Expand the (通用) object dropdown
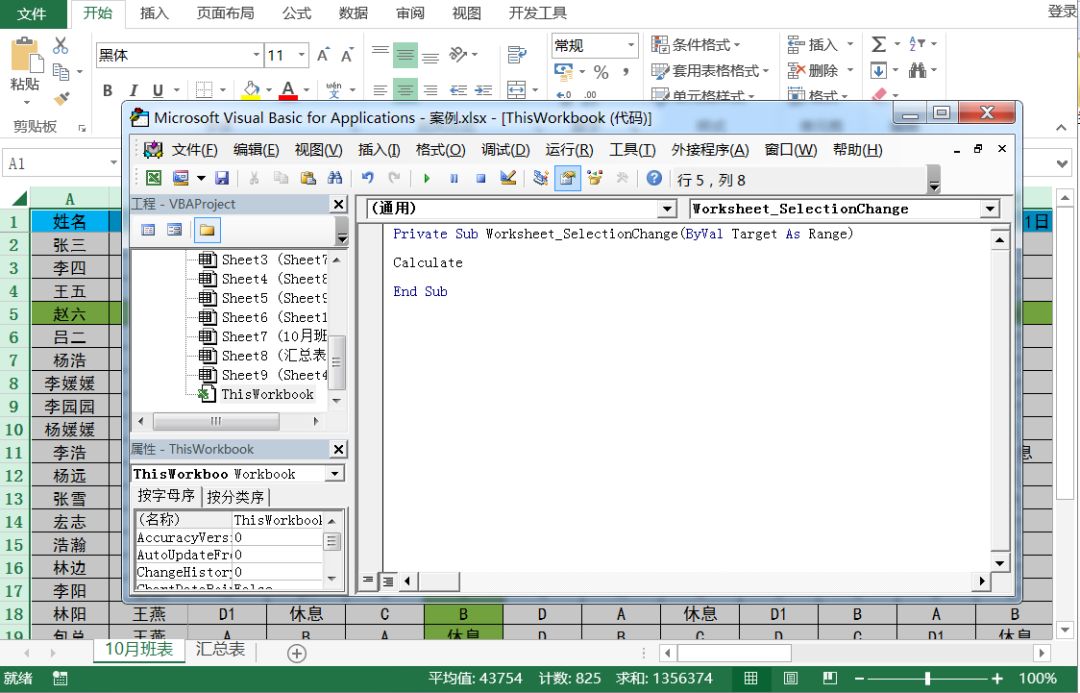 coord(667,209)
